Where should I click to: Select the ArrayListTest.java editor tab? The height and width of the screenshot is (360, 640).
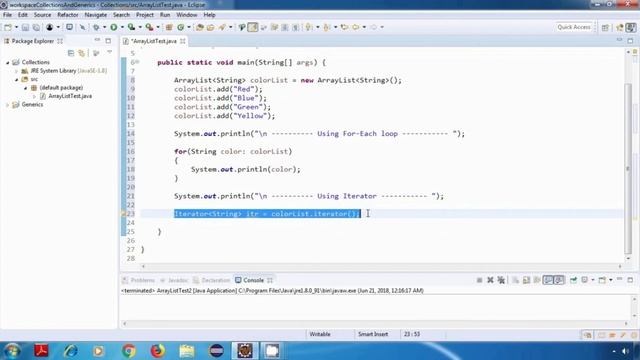[x=154, y=41]
